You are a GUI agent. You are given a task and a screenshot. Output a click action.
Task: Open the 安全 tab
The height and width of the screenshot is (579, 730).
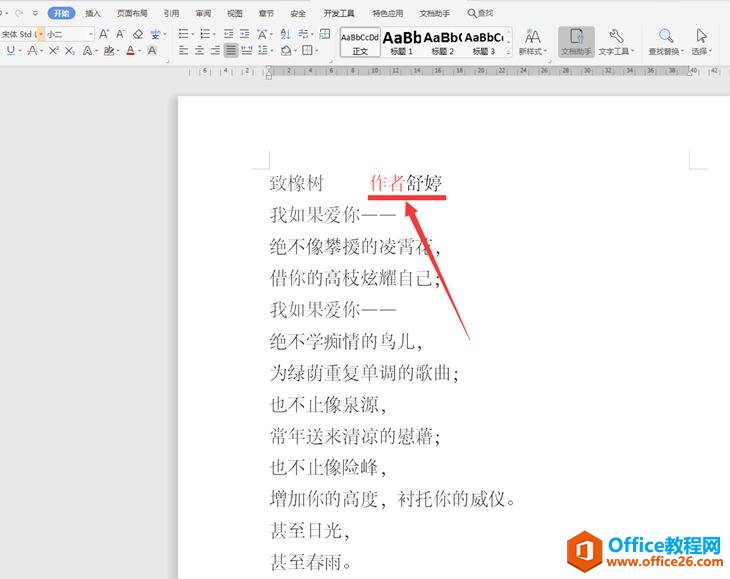click(x=298, y=13)
